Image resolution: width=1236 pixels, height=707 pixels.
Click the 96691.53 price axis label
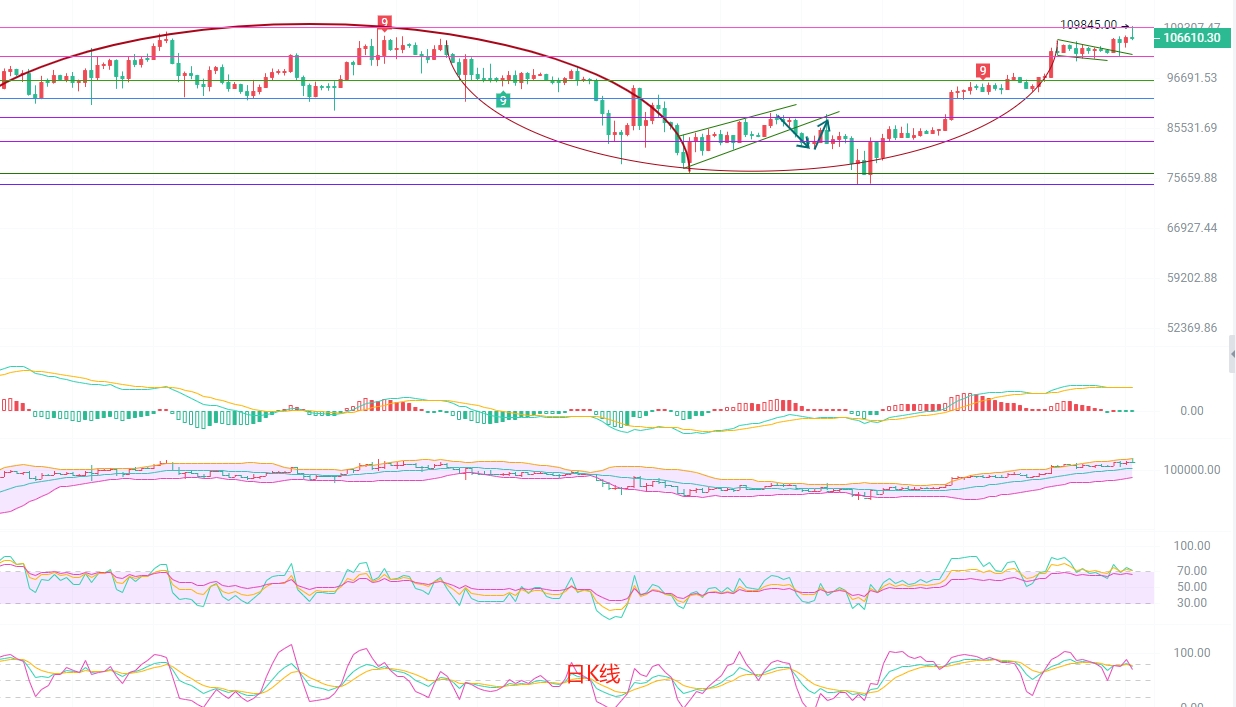[x=1191, y=78]
